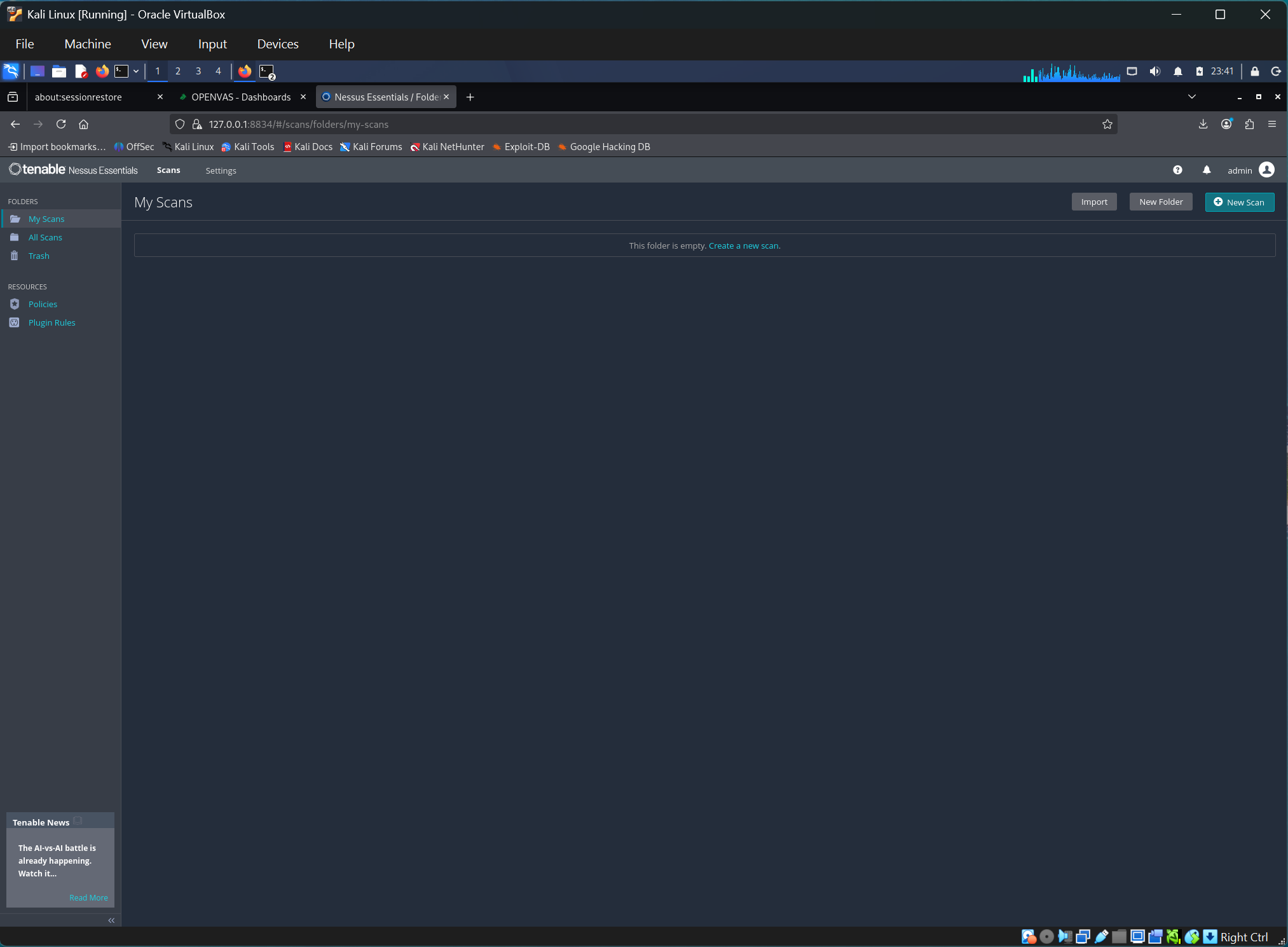
Task: Open the Nessus help question-mark icon
Action: pos(1177,170)
